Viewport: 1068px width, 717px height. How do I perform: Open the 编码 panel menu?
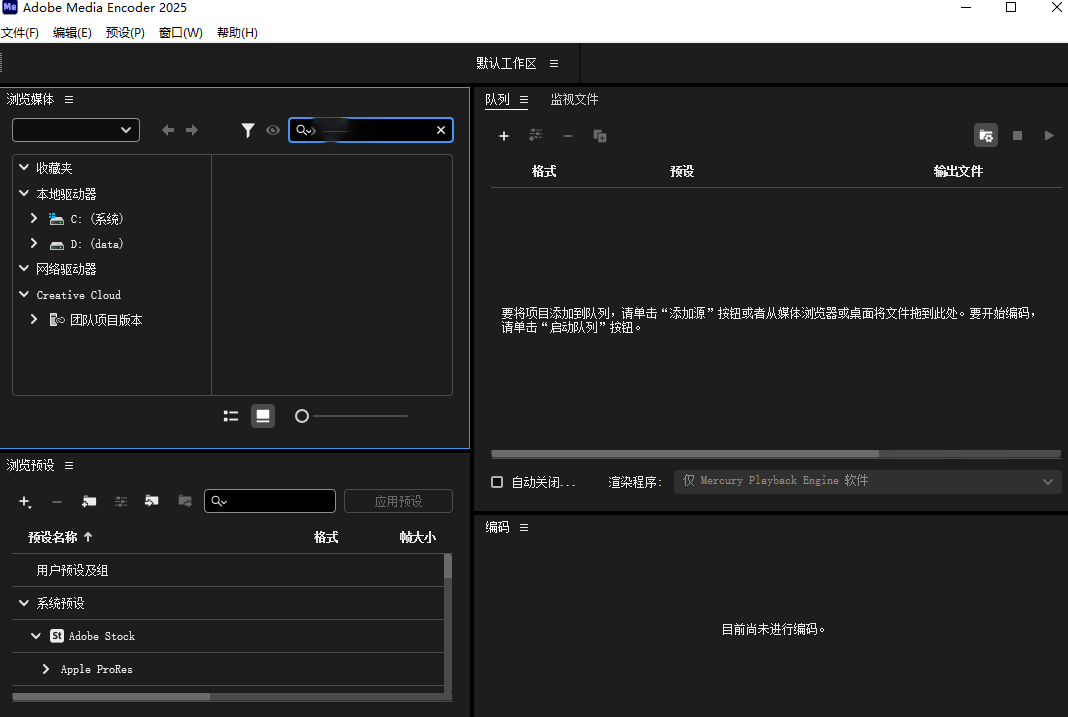524,528
